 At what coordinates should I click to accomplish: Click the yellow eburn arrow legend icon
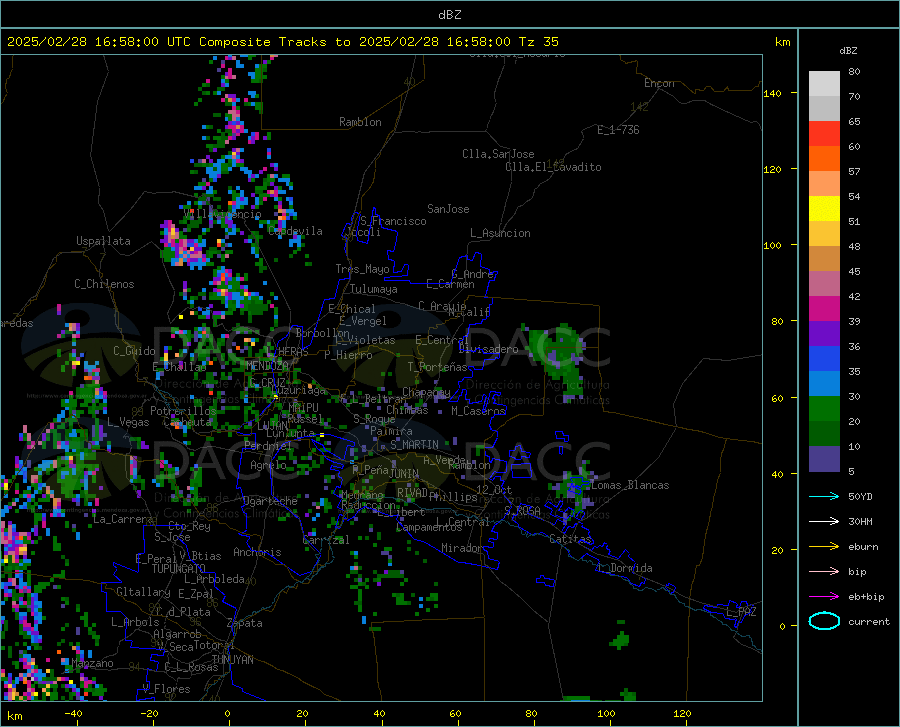click(x=824, y=546)
